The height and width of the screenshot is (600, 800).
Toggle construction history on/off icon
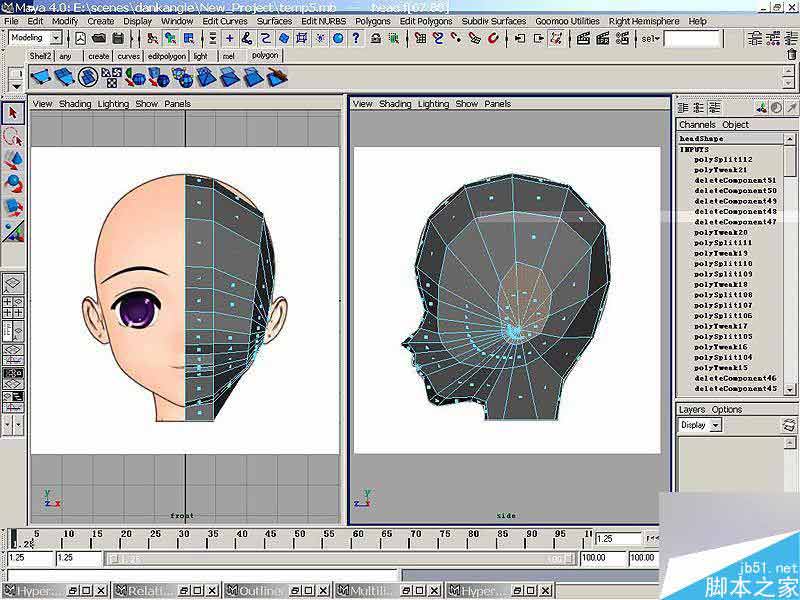[557, 38]
